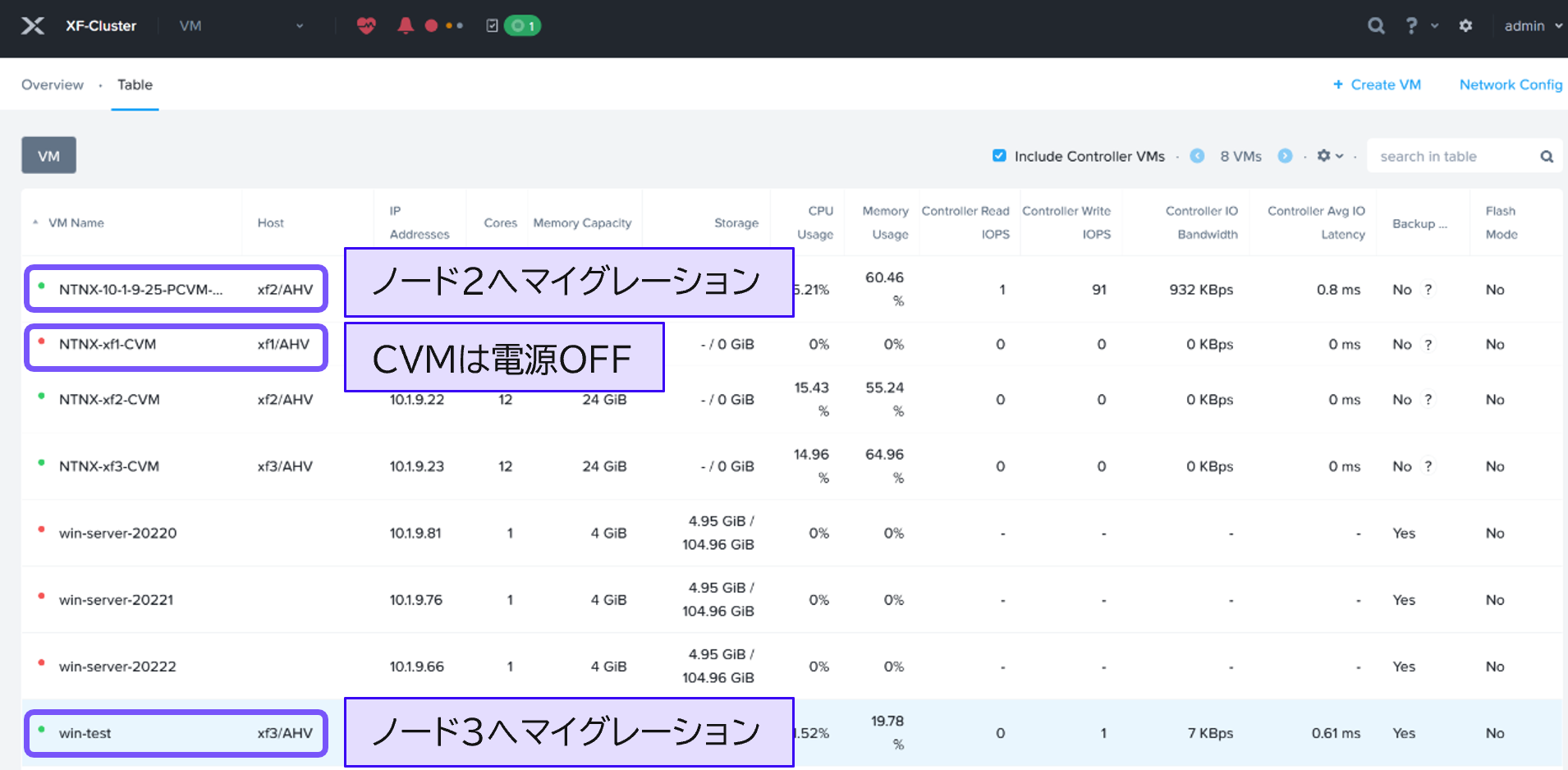The height and width of the screenshot is (770, 1568).
Task: Uncheck Include Controller VMs checkbox
Action: pyautogui.click(x=999, y=156)
